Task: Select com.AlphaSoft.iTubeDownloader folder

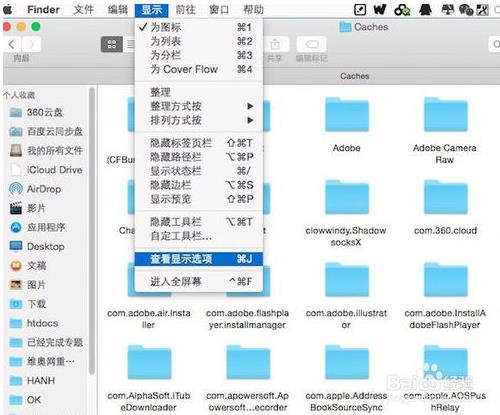Action: (149, 363)
